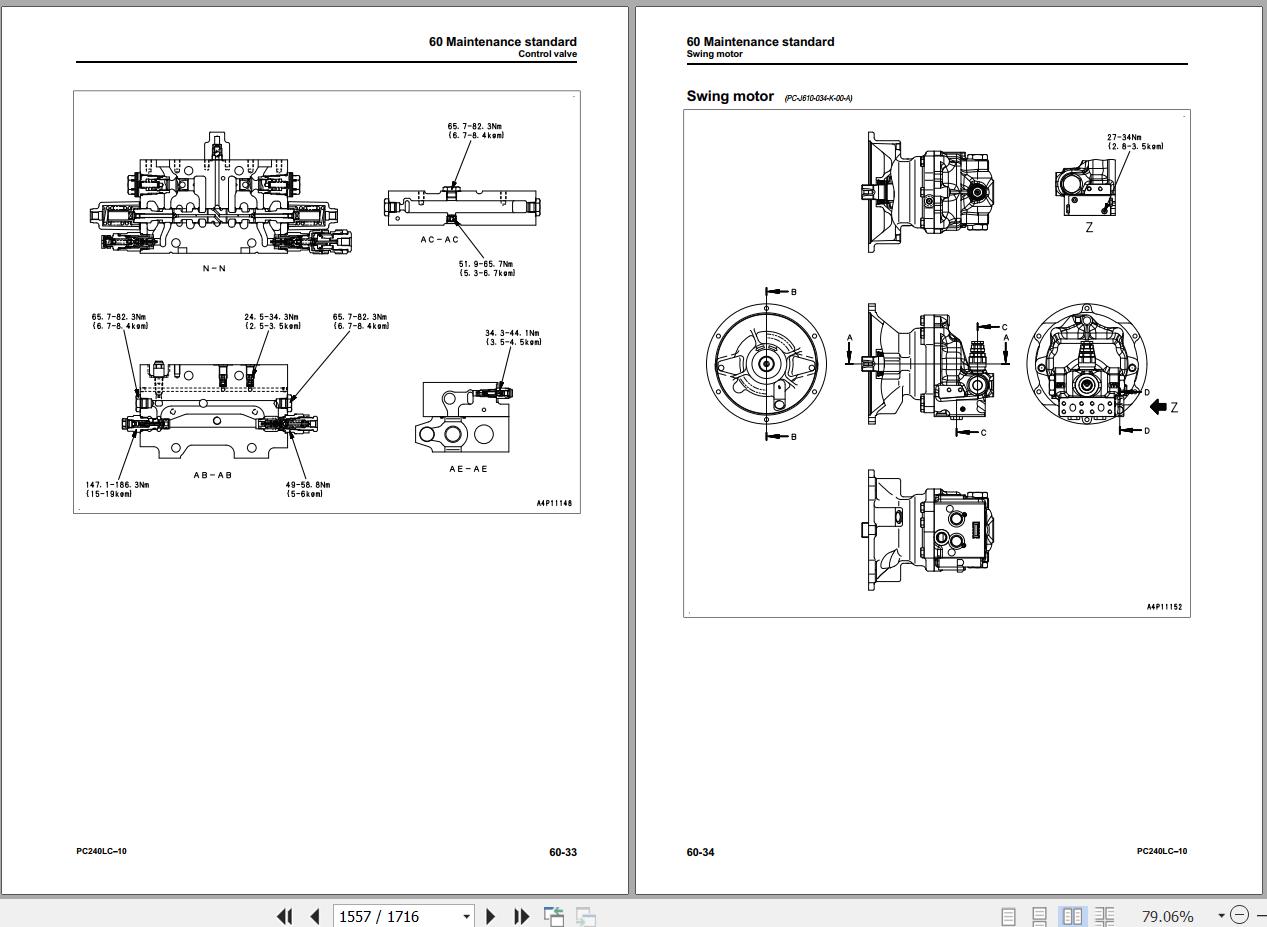Click page number 60-33 footer
Image resolution: width=1267 pixels, height=927 pixels.
pos(563,852)
